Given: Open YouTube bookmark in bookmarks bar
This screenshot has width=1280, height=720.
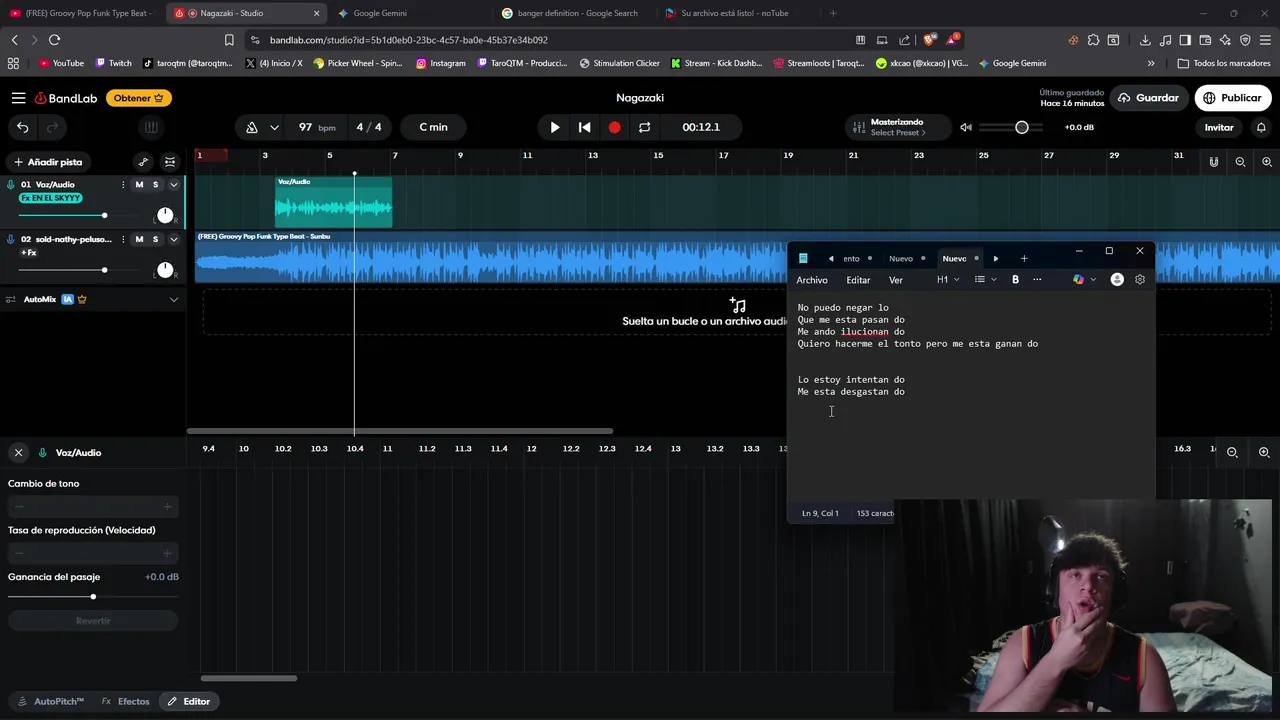Looking at the screenshot, I should 61,63.
